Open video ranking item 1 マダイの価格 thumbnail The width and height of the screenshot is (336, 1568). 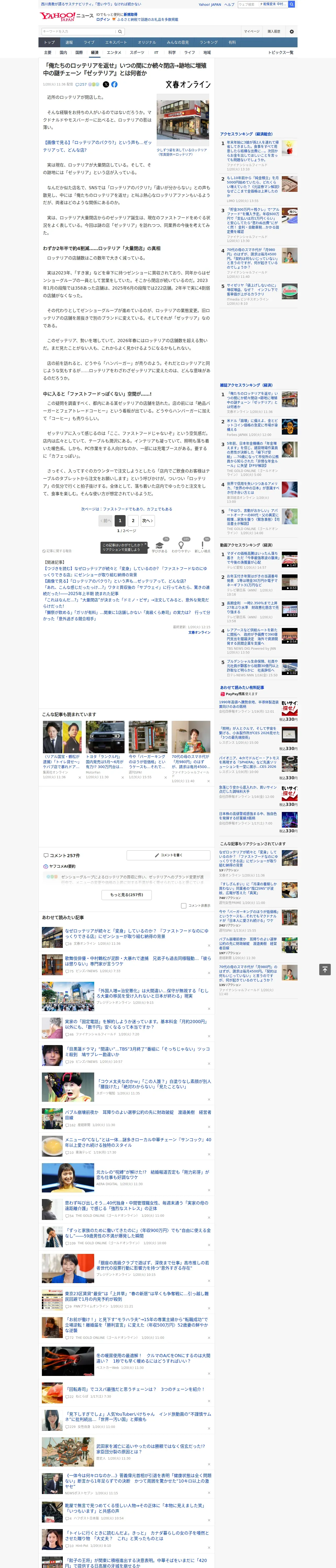pos(290,560)
